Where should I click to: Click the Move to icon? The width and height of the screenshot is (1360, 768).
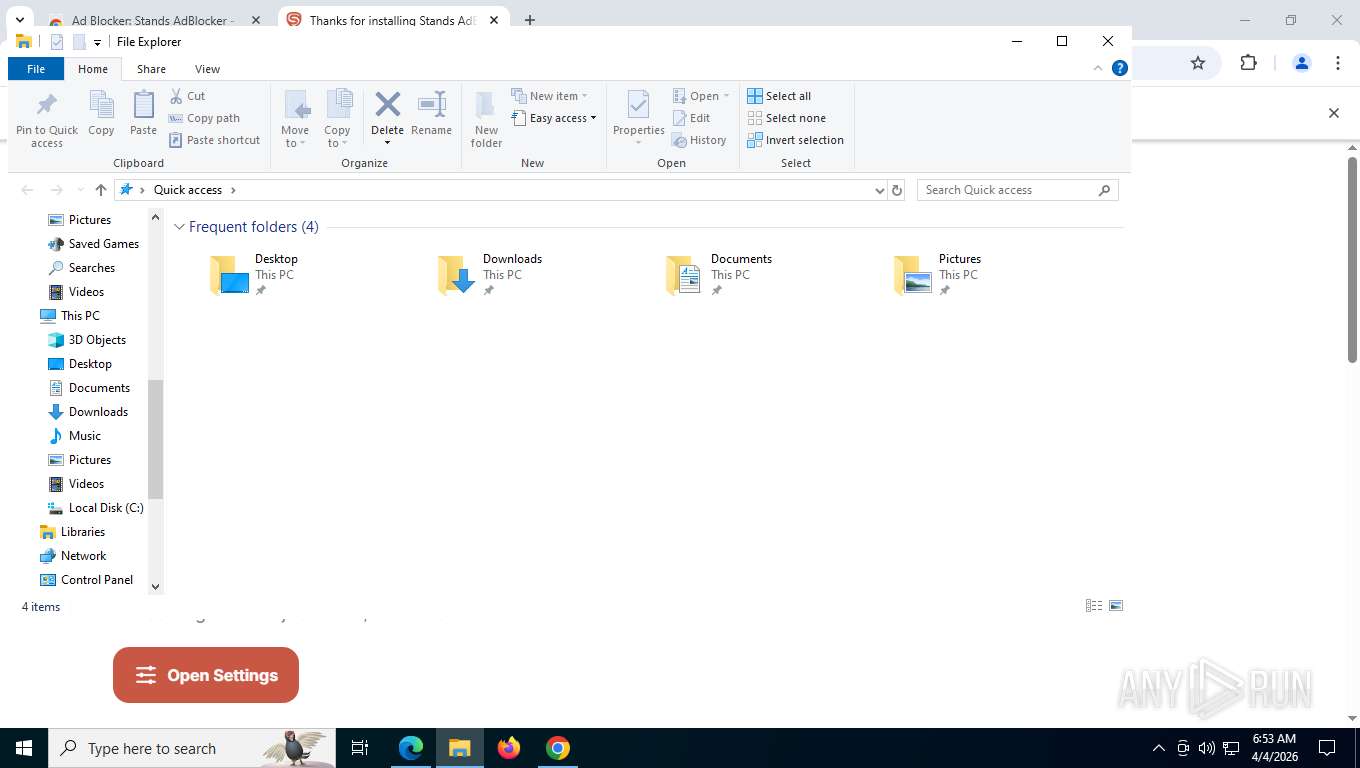(296, 105)
